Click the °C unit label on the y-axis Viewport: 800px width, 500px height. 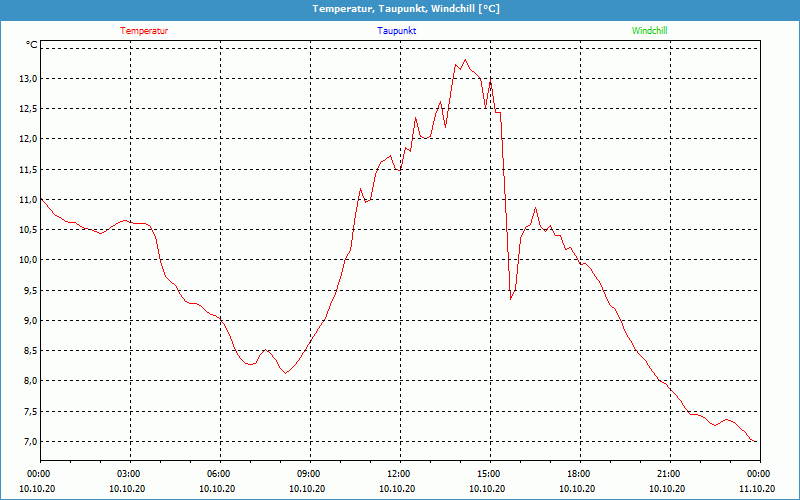[32, 45]
